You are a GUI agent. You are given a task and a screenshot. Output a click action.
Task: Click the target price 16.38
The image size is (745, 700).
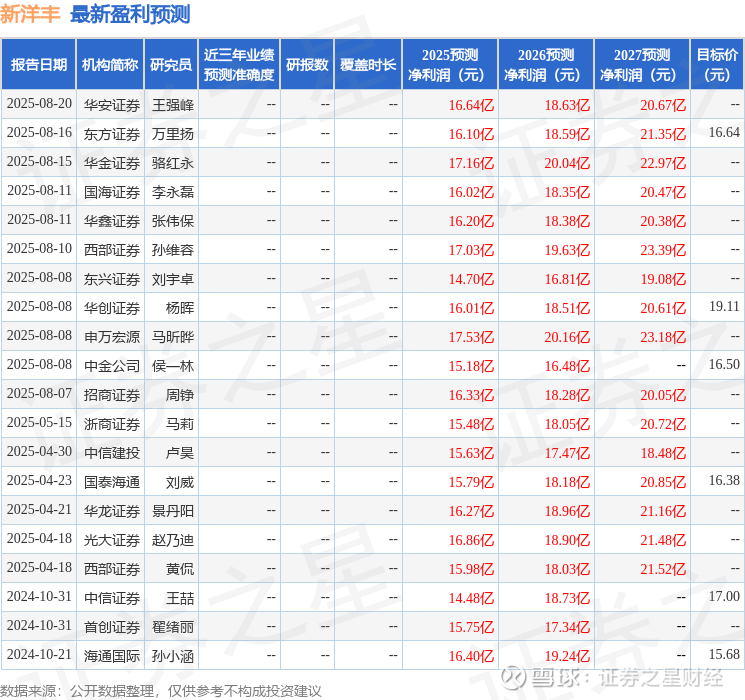click(x=724, y=480)
